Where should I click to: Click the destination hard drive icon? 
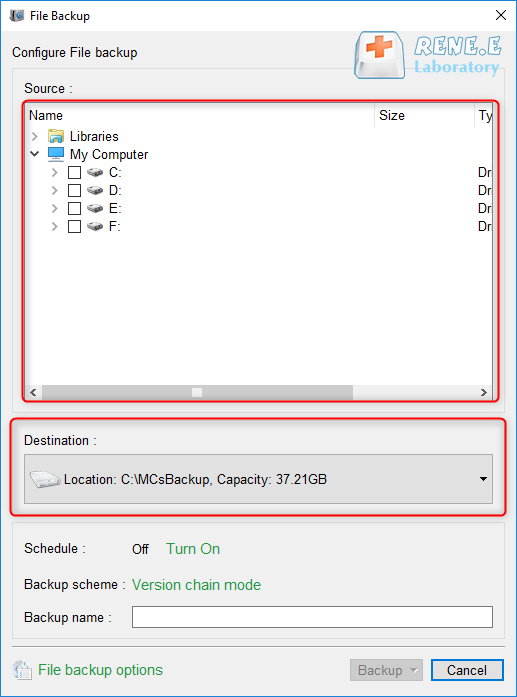point(45,479)
